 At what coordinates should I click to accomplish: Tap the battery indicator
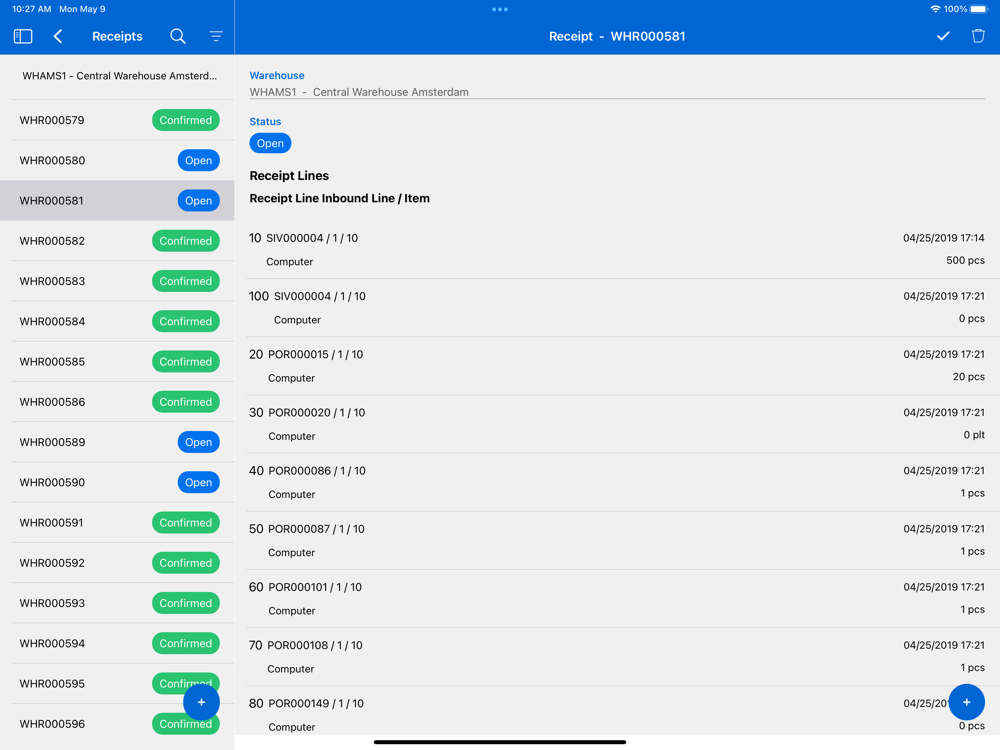979,9
